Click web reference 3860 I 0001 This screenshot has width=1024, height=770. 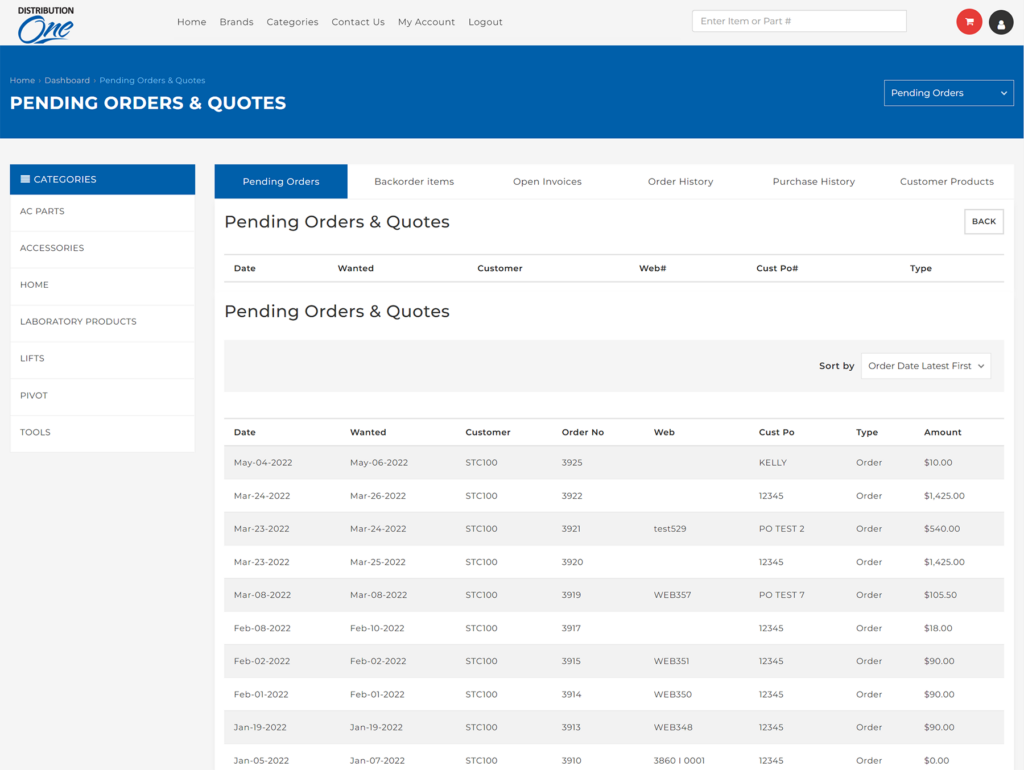click(x=679, y=760)
